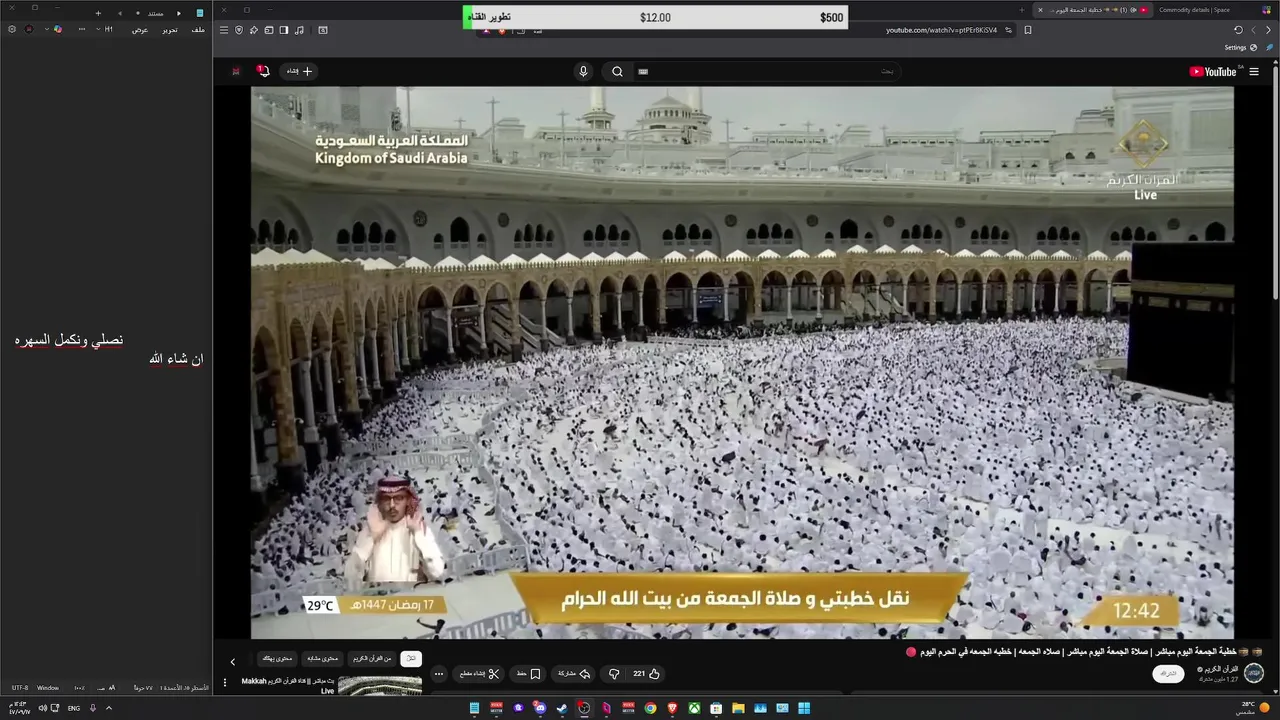Screen dimensions: 1280x720
Task: Click the browser shield icon in toolbar
Action: coord(239,30)
